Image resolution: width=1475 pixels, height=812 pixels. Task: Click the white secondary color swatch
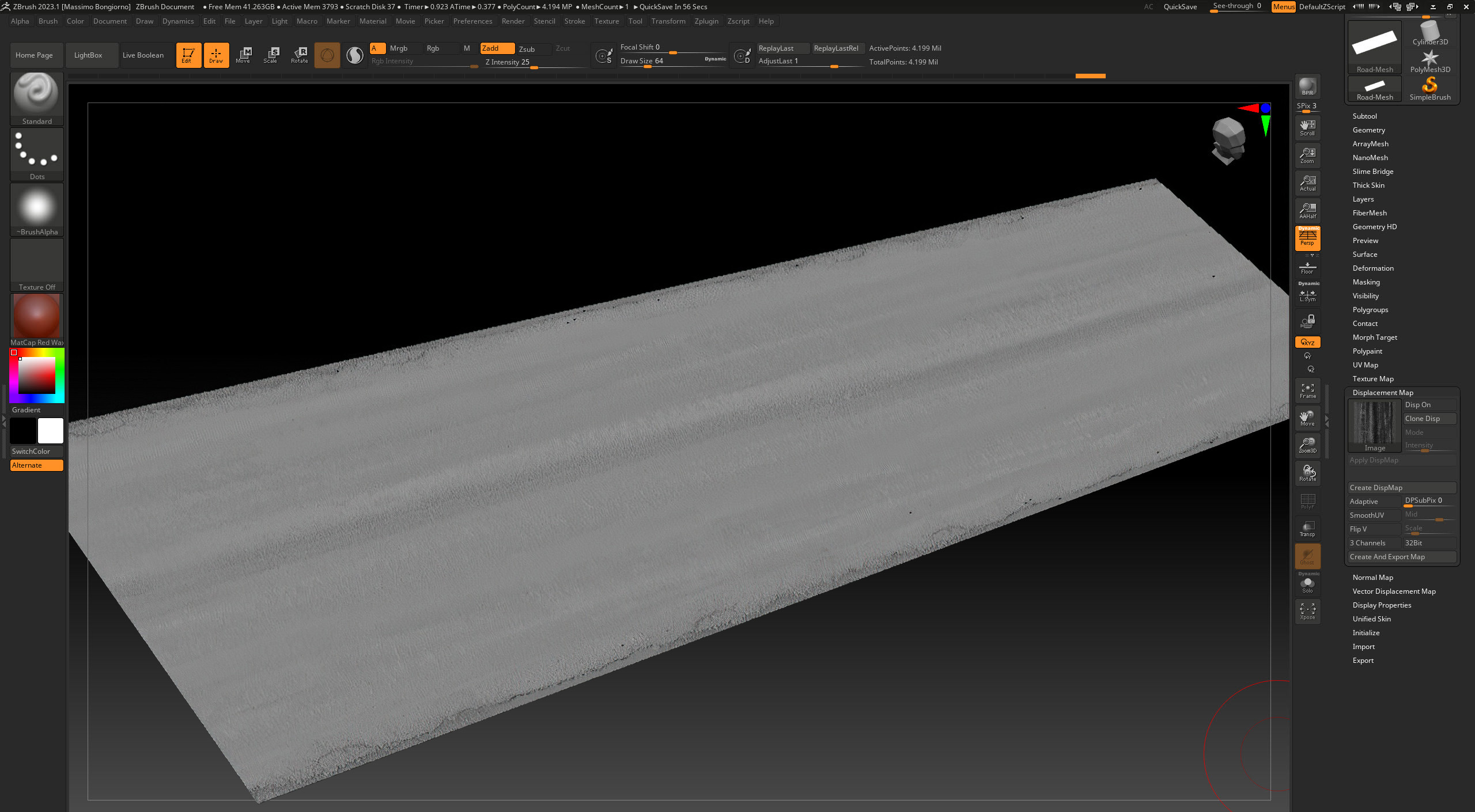click(x=51, y=431)
